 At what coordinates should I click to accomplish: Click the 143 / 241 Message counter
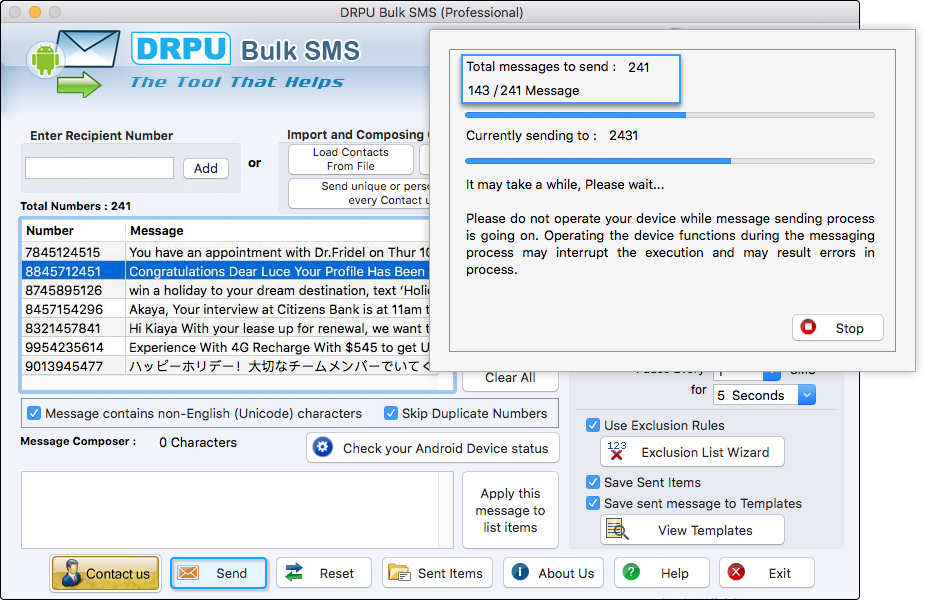pyautogui.click(x=523, y=91)
